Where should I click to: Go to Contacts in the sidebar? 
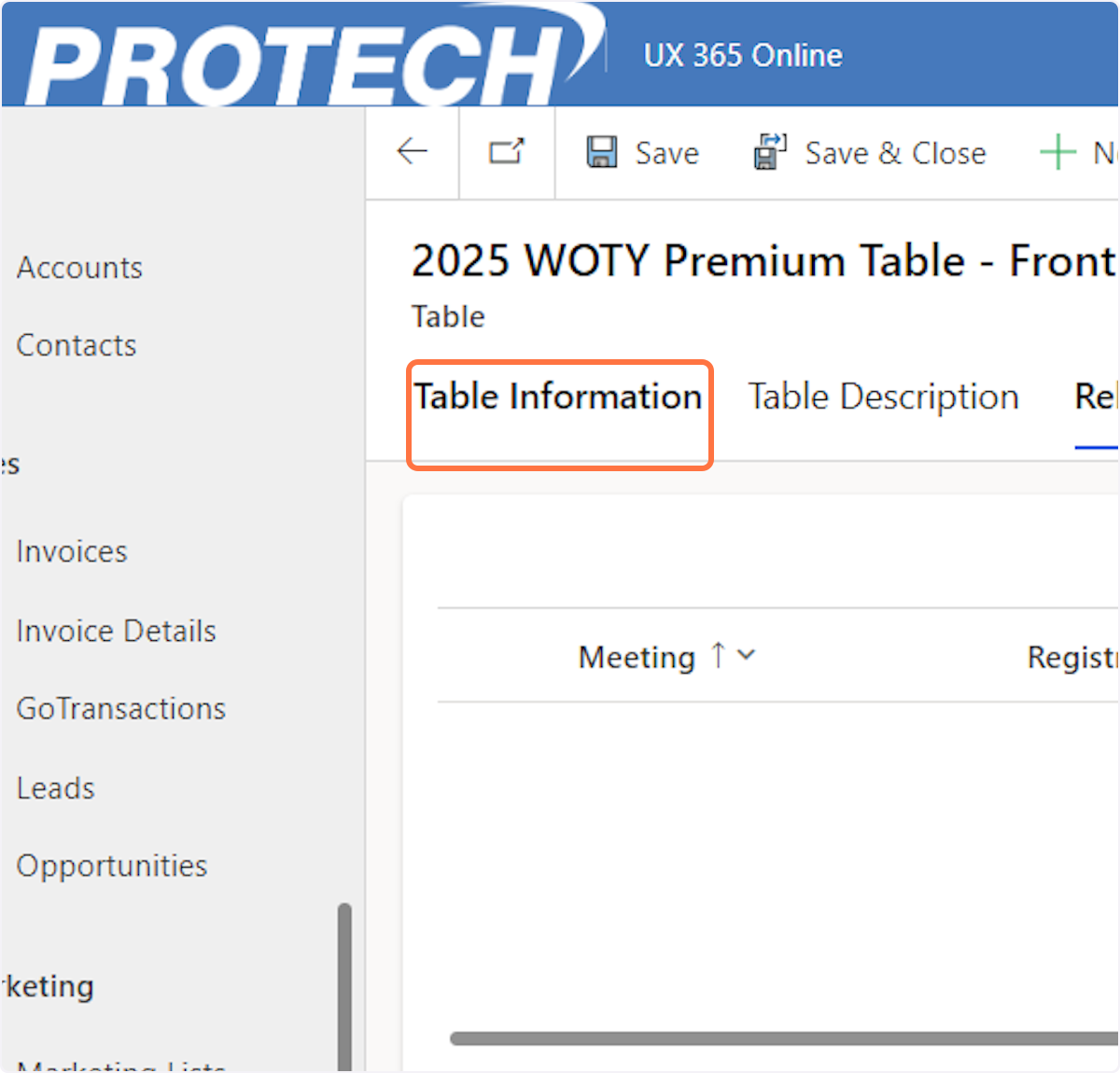(x=77, y=345)
